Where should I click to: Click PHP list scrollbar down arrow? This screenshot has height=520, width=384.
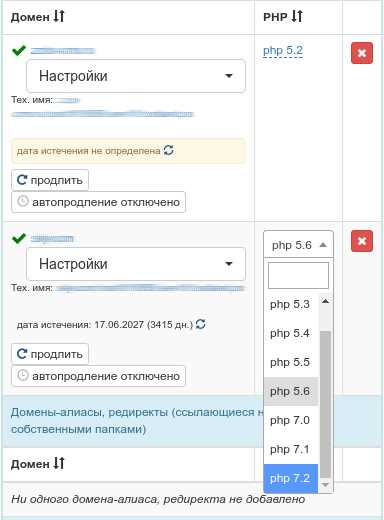pyautogui.click(x=325, y=484)
